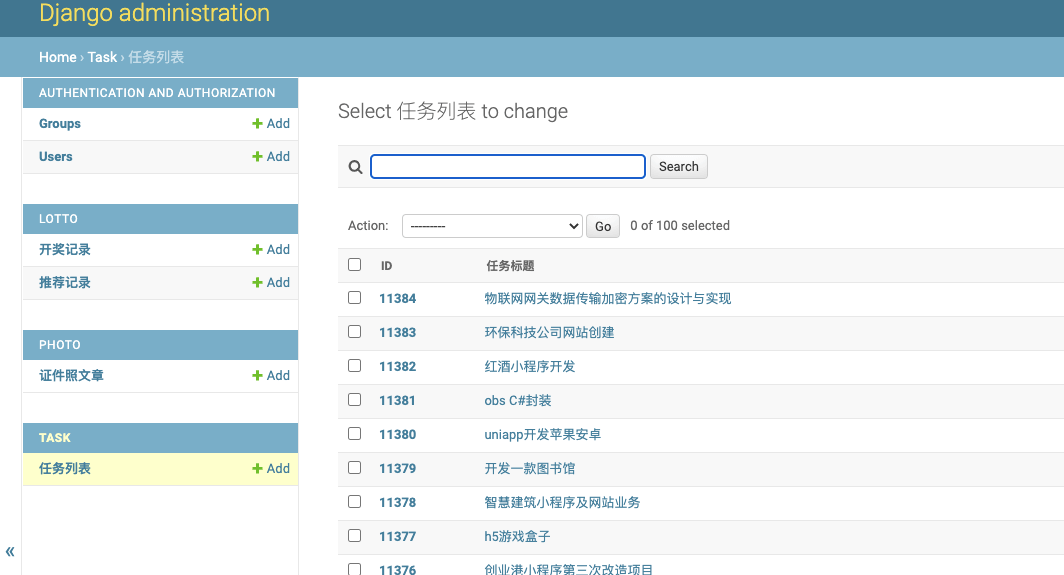This screenshot has width=1064, height=575.
Task: Open Authentication and Authorization section header
Action: [x=157, y=93]
